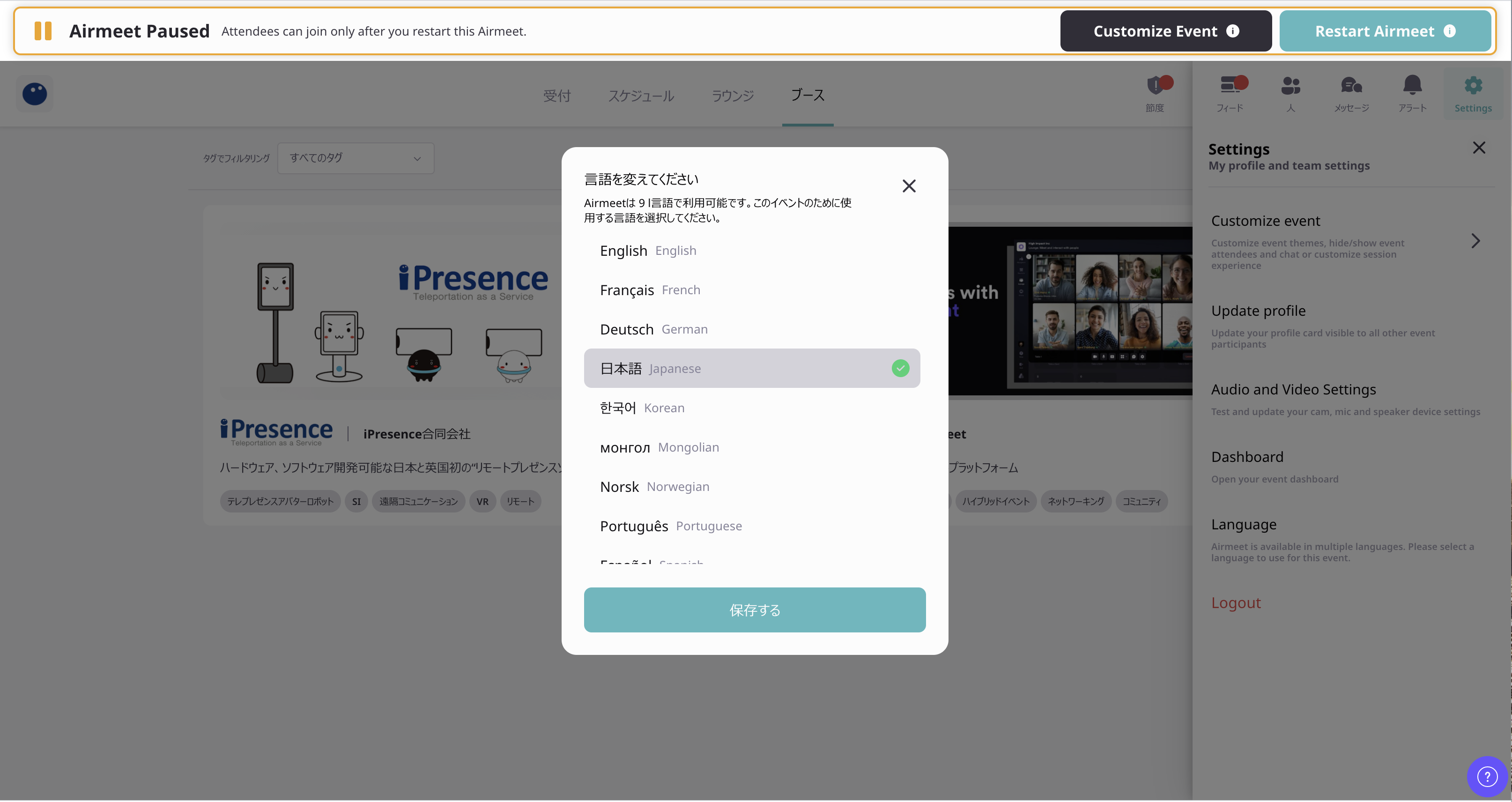Viewport: 1512px width, 802px height.
Task: Switch to the ラウンジ tab
Action: (x=733, y=96)
